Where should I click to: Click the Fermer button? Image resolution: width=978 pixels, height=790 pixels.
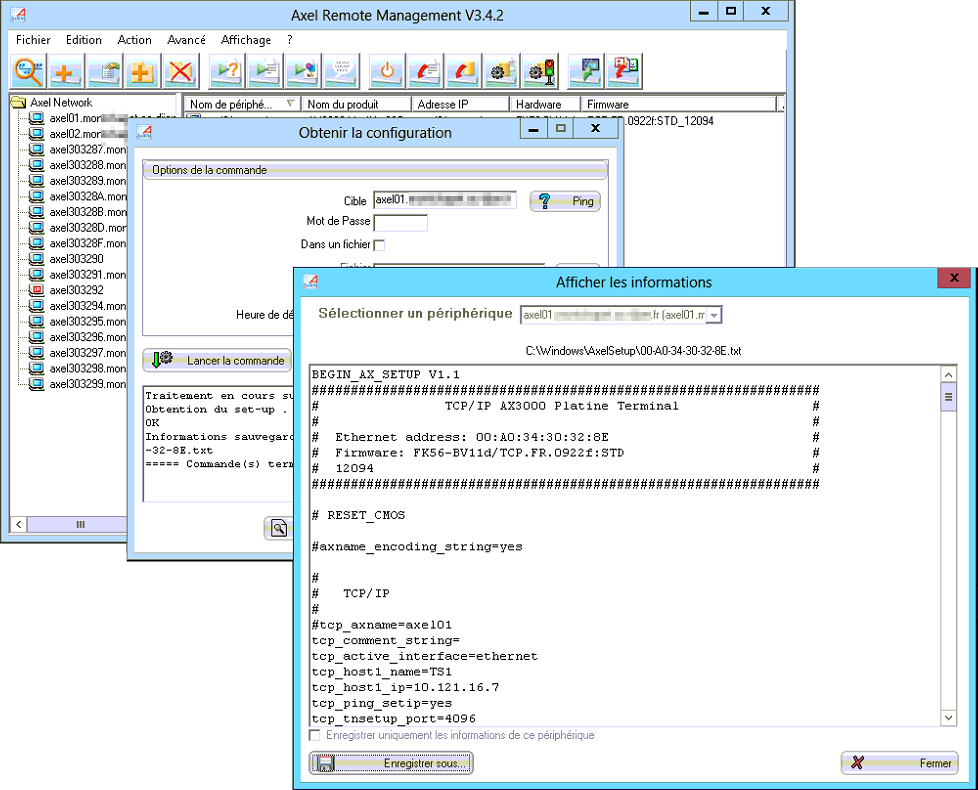tap(899, 763)
